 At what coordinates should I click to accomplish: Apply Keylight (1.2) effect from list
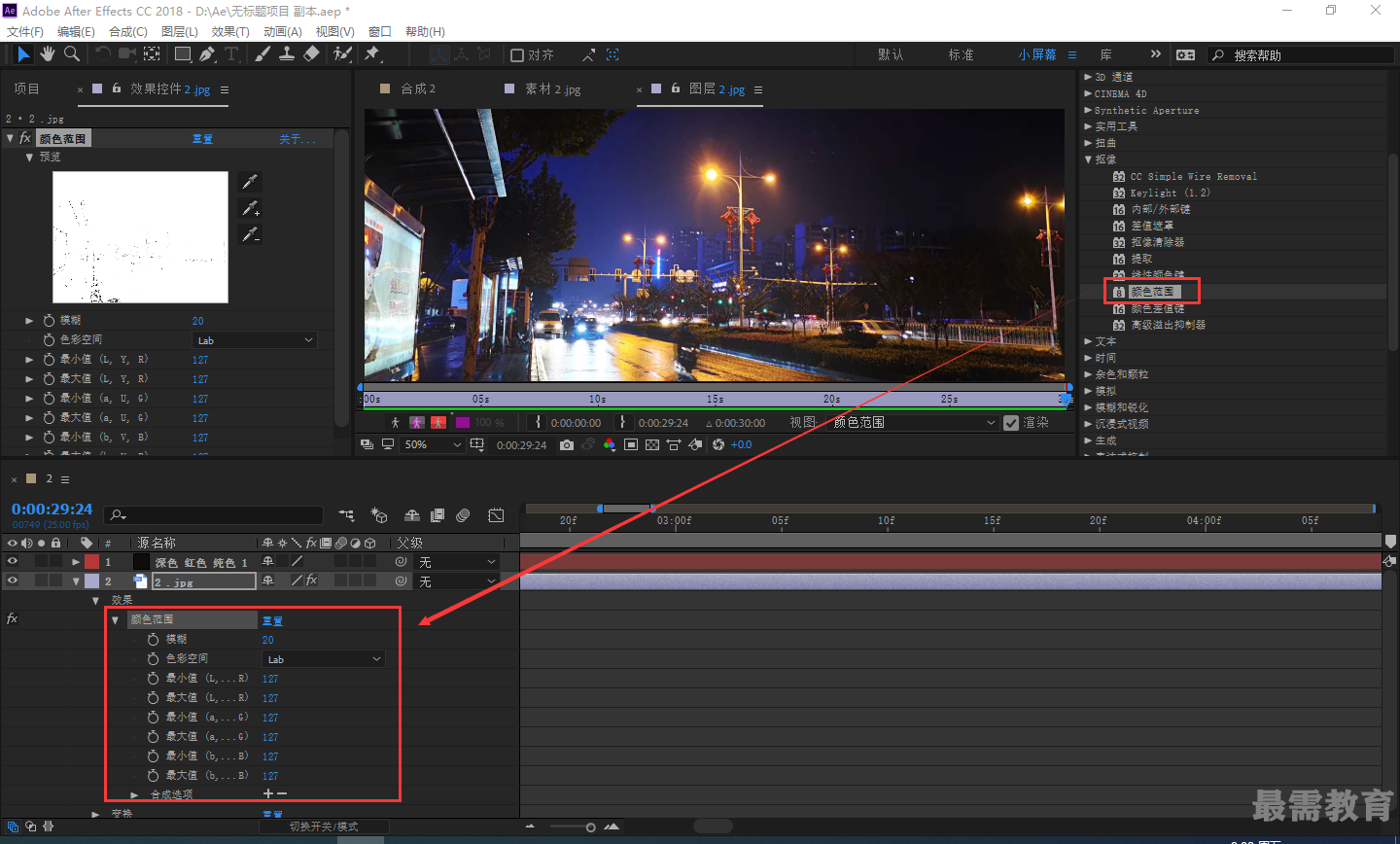[1170, 193]
